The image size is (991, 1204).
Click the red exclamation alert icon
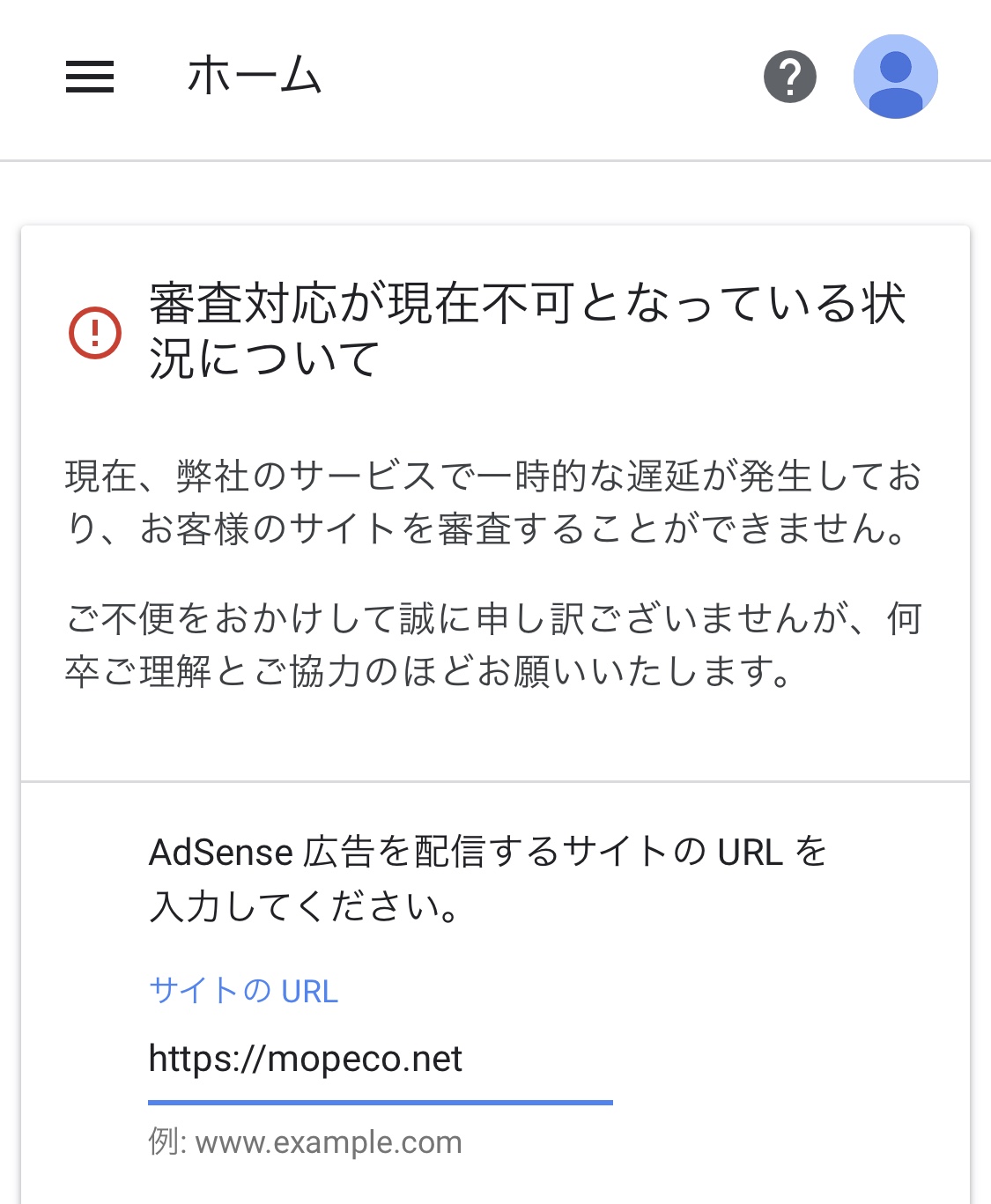(x=95, y=332)
